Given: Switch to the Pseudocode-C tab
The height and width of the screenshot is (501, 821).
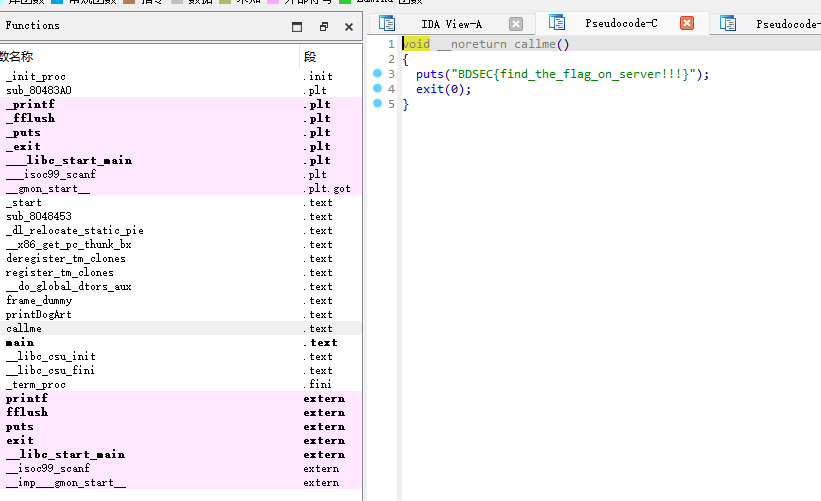Looking at the screenshot, I should point(621,23).
